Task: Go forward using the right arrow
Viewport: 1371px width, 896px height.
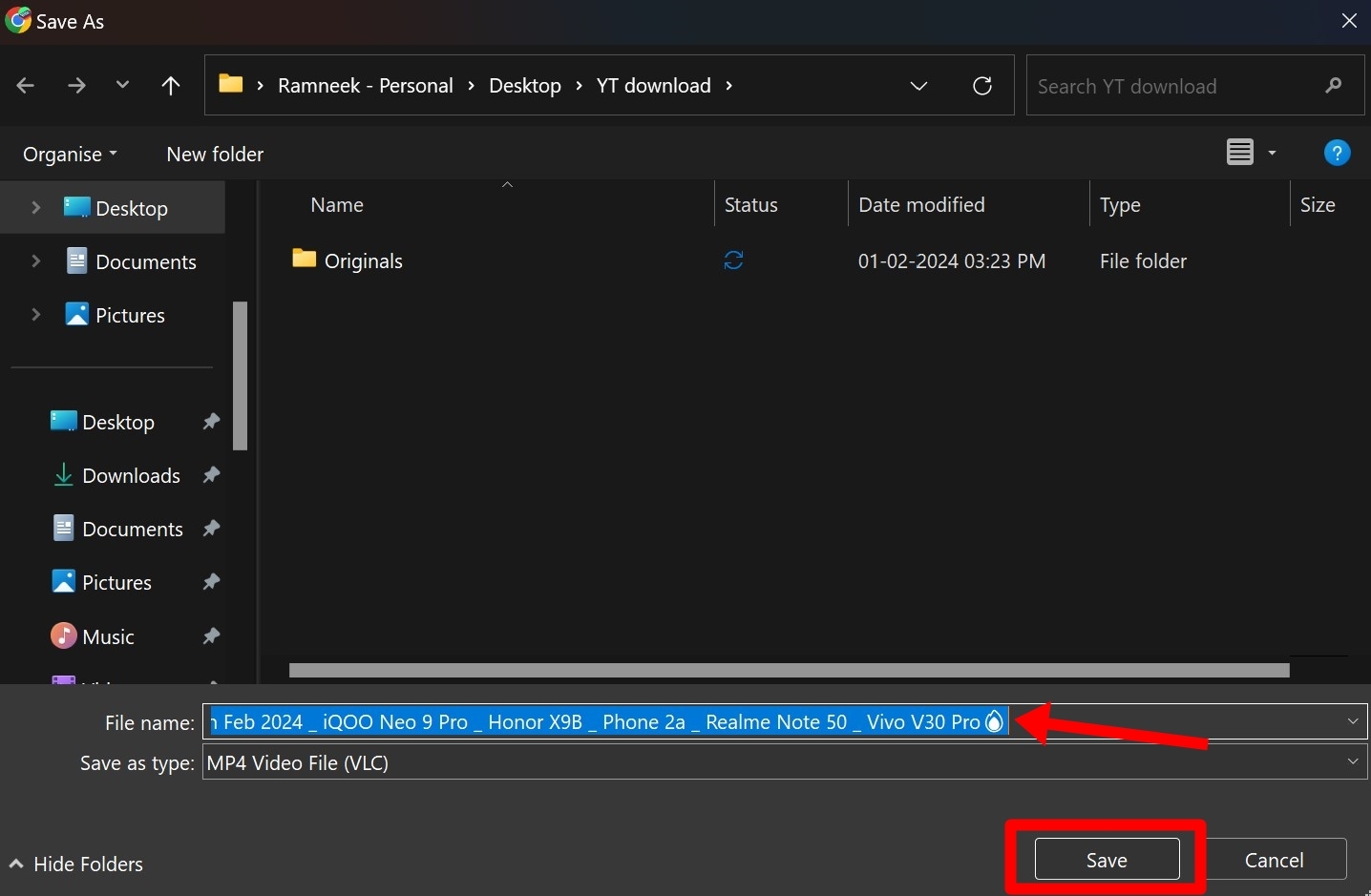Action: (x=76, y=86)
